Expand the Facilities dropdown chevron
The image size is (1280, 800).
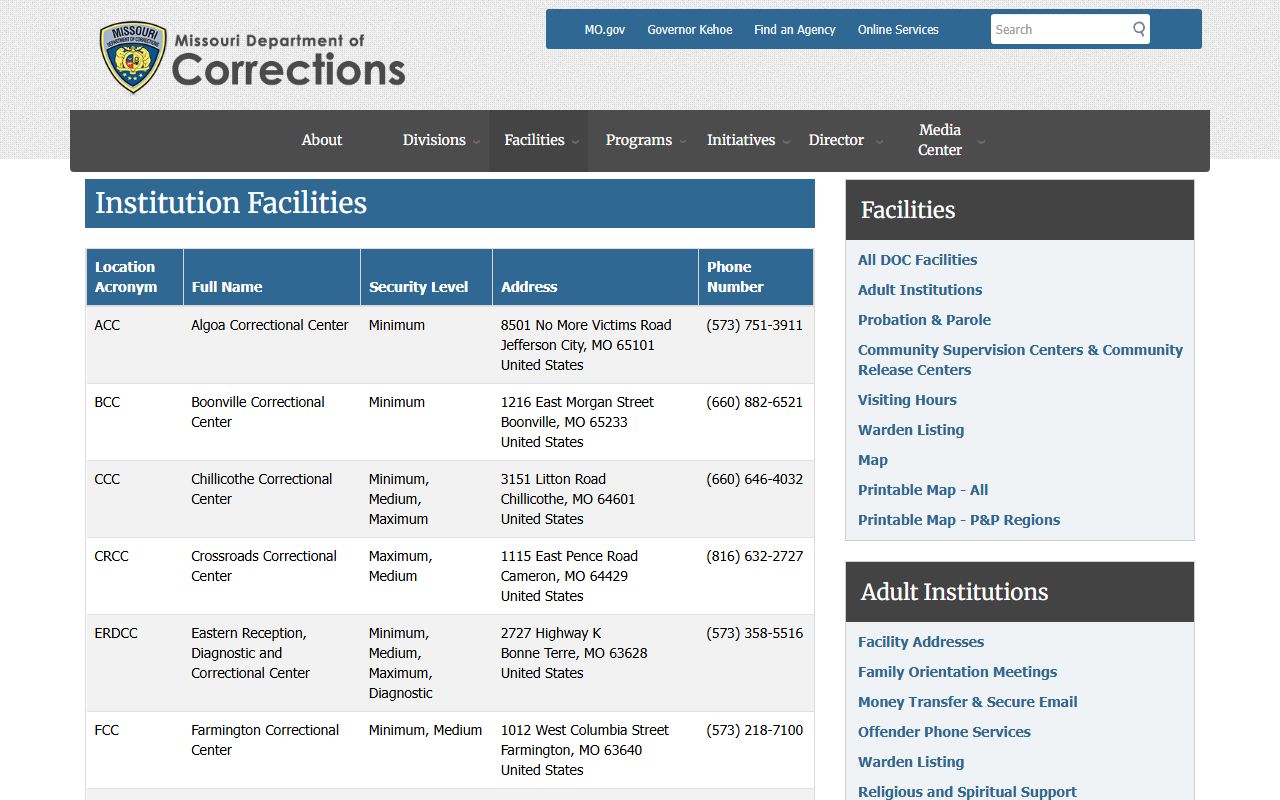click(x=576, y=142)
